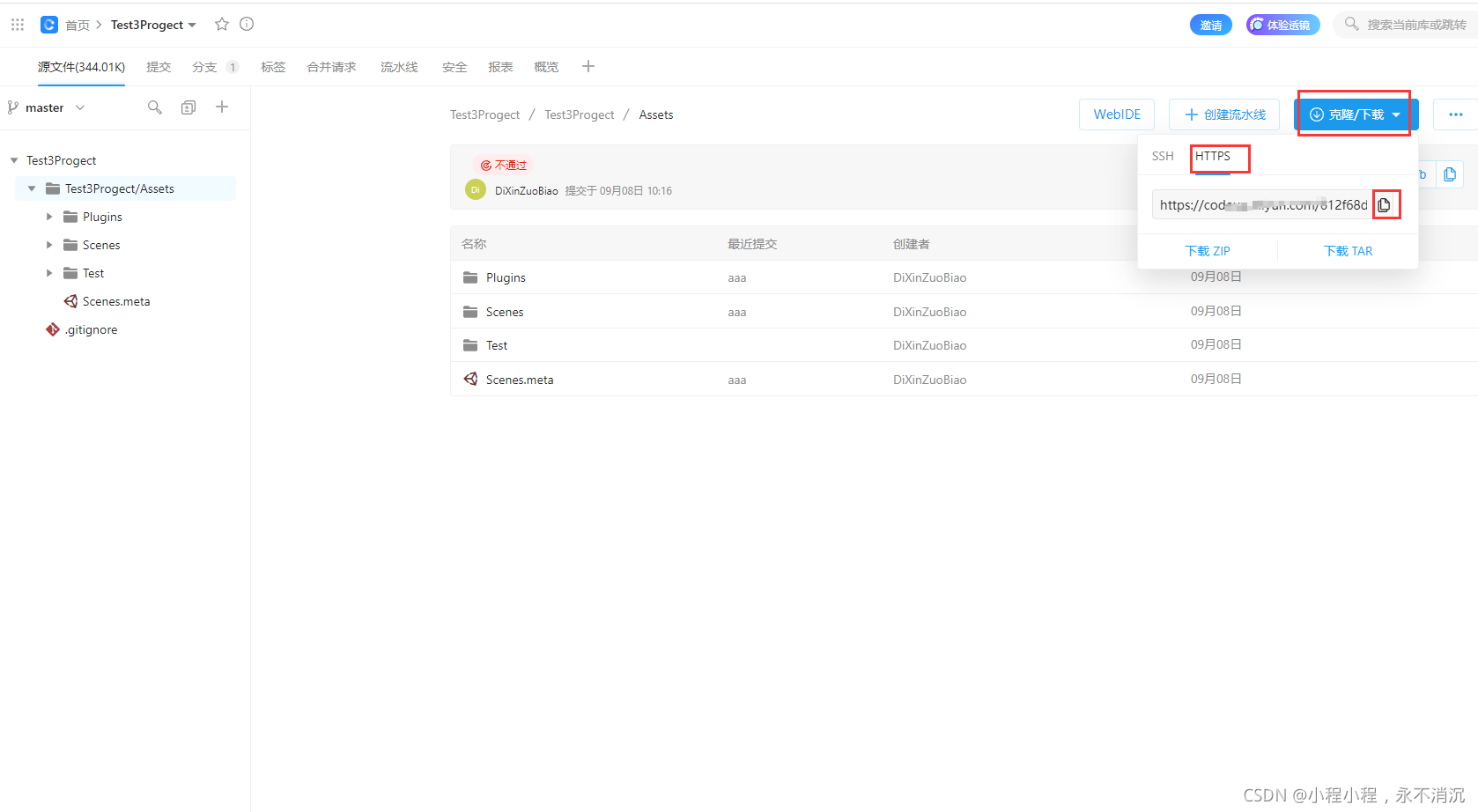Open the 合并请求 tab

(331, 67)
